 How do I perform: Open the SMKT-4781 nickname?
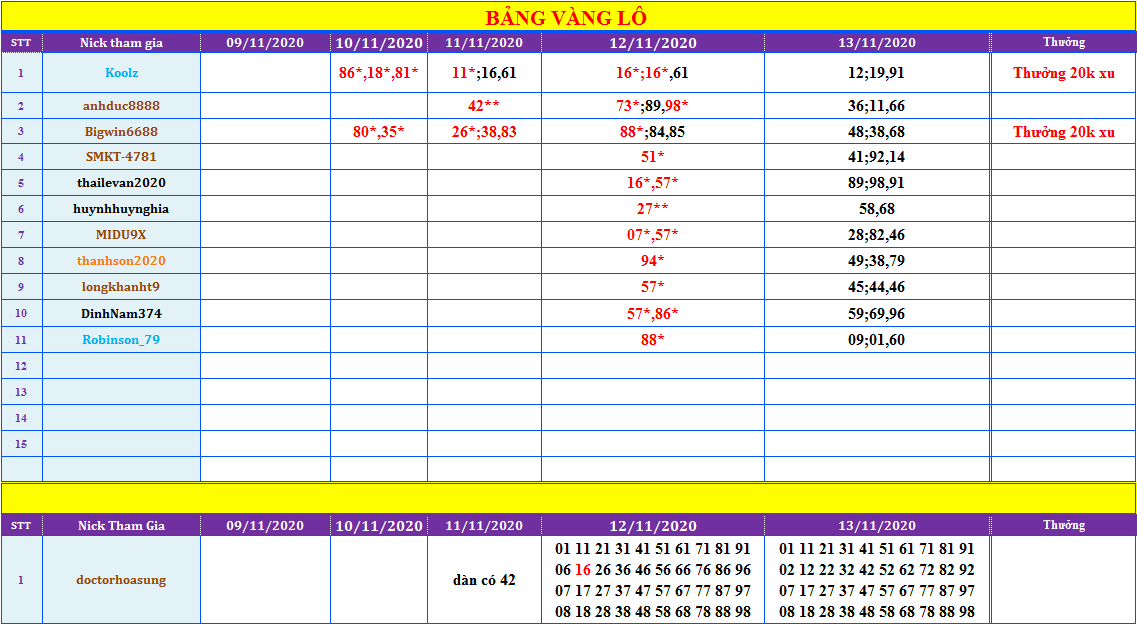(121, 157)
